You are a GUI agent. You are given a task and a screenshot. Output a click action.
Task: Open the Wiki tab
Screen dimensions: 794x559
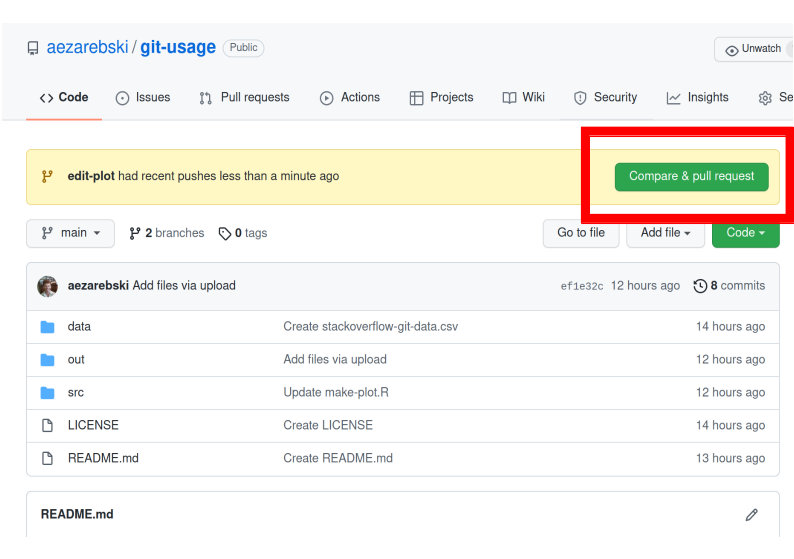point(524,97)
